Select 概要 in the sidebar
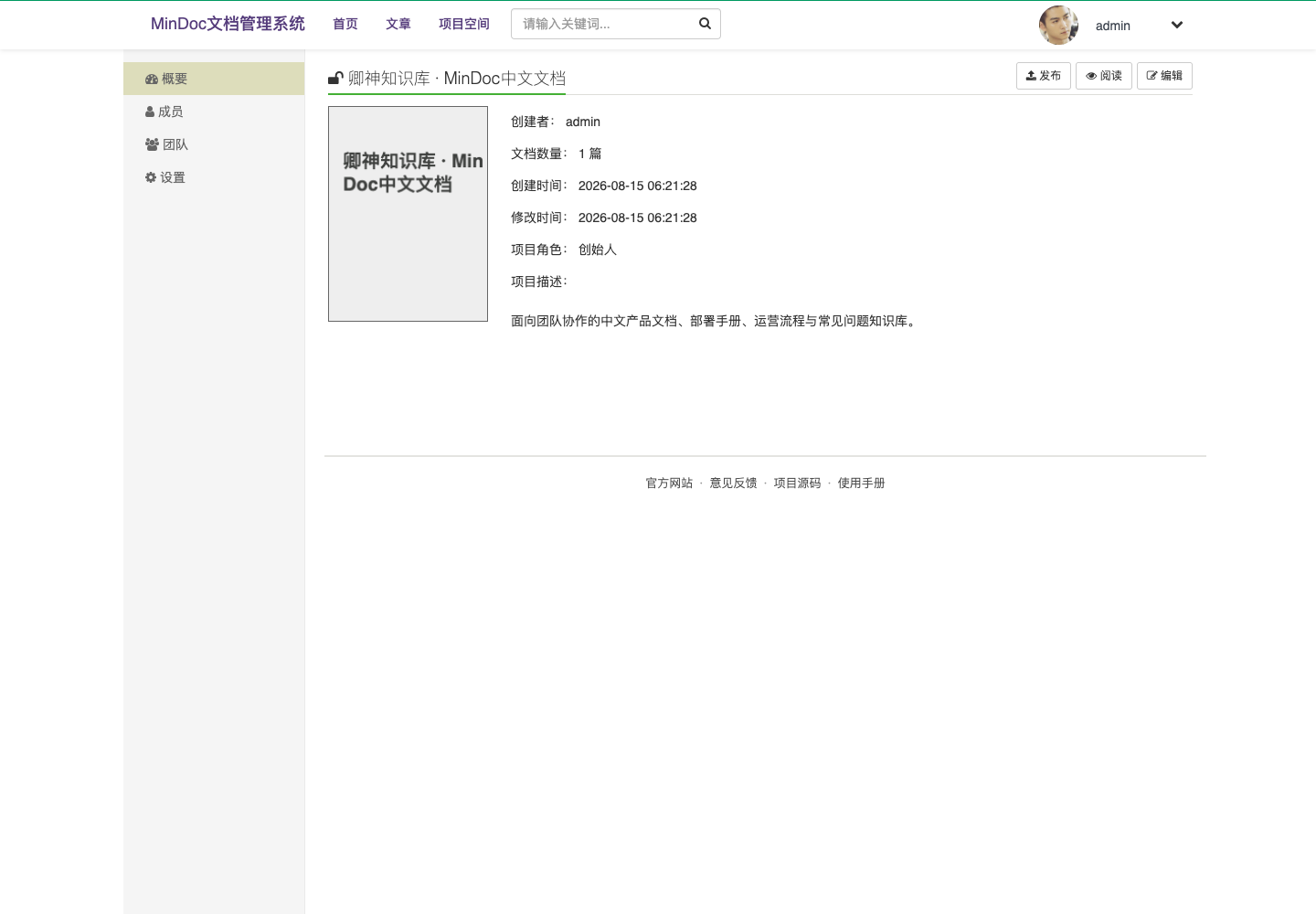 tap(214, 79)
